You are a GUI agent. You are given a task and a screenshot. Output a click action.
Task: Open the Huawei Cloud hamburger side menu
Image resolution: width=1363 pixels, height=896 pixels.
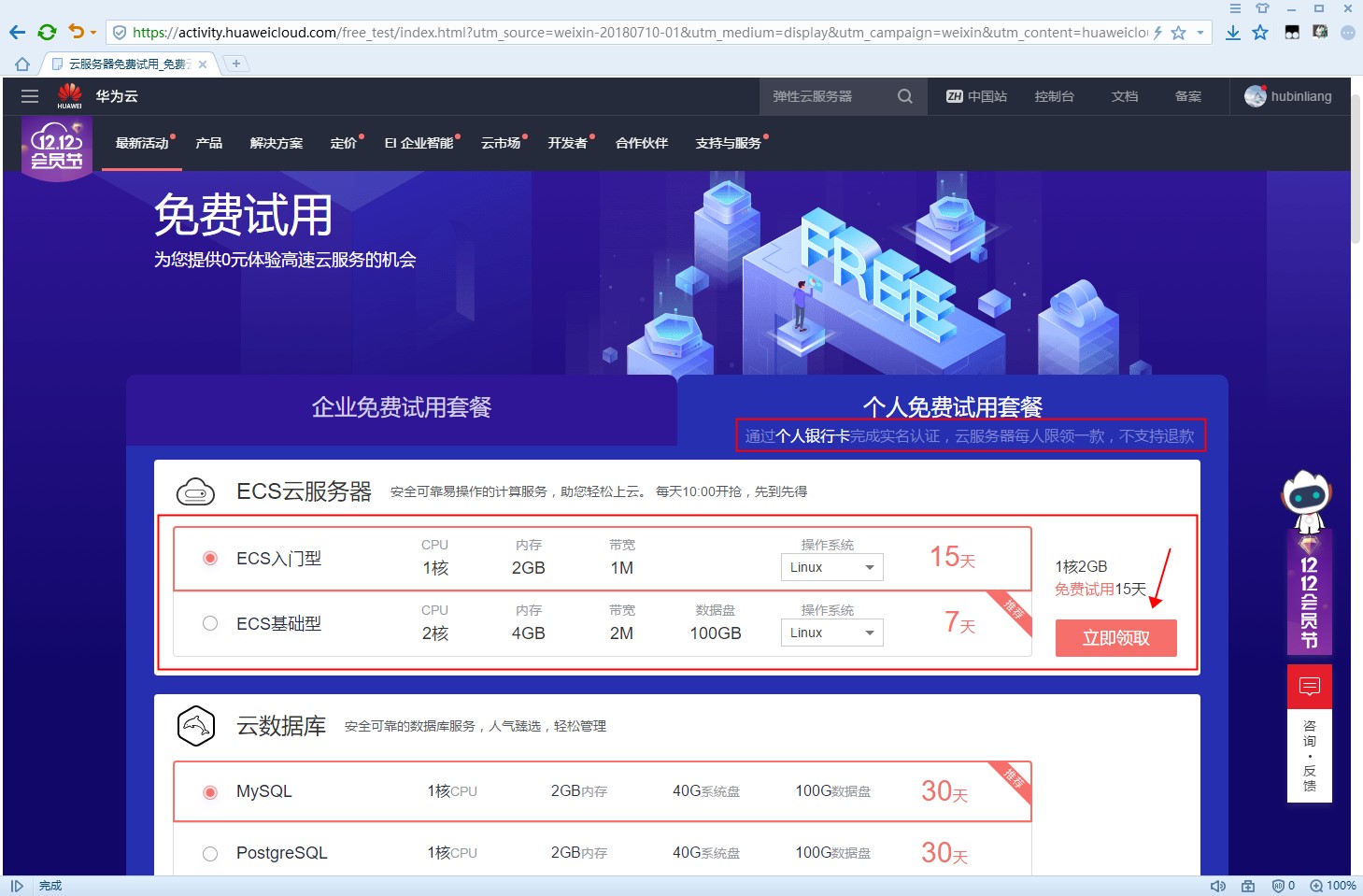pos(30,96)
